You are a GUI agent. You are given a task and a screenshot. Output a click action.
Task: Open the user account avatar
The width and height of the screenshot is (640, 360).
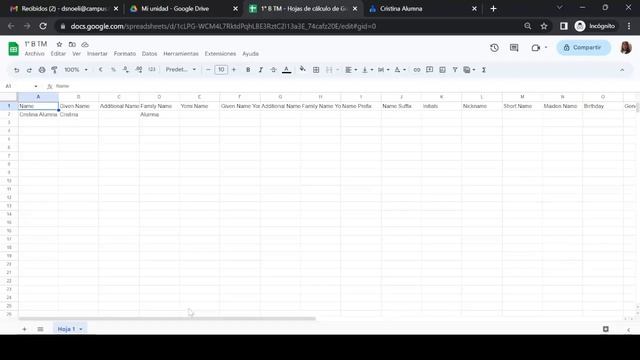click(x=626, y=48)
